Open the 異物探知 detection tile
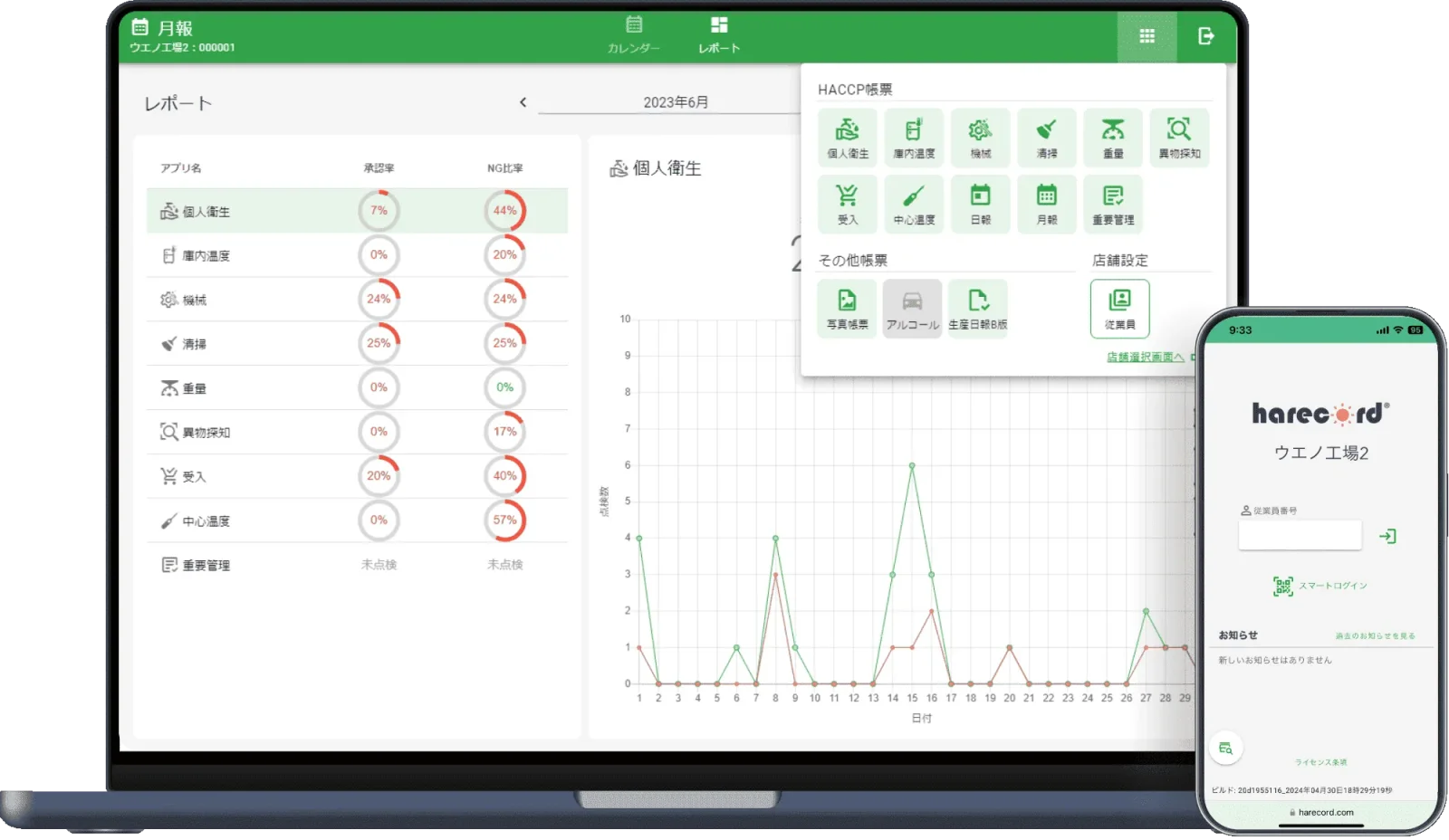This screenshot has height=840, width=1449. (1179, 138)
